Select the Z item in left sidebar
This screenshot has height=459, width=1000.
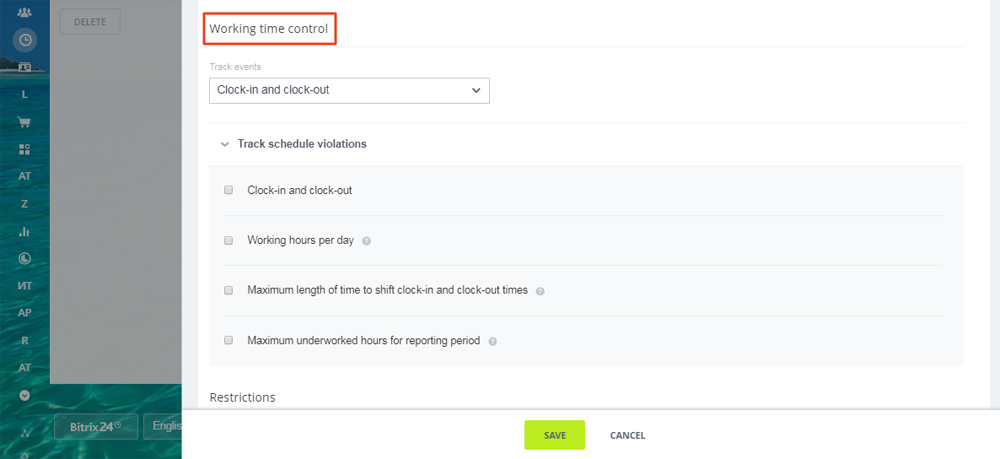(24, 204)
